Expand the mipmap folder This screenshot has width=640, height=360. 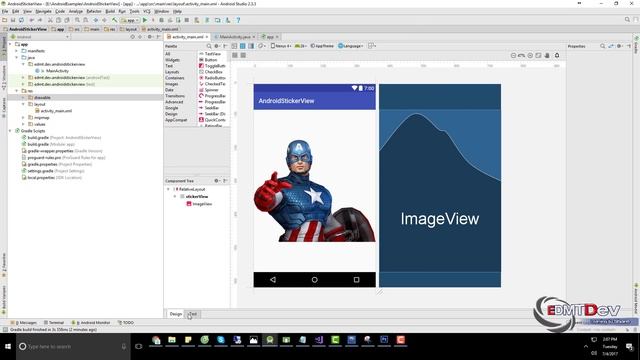tap(23, 118)
